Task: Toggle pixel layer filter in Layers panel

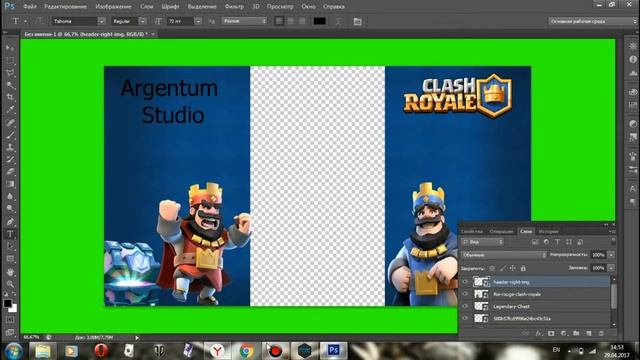Action: 535,242
